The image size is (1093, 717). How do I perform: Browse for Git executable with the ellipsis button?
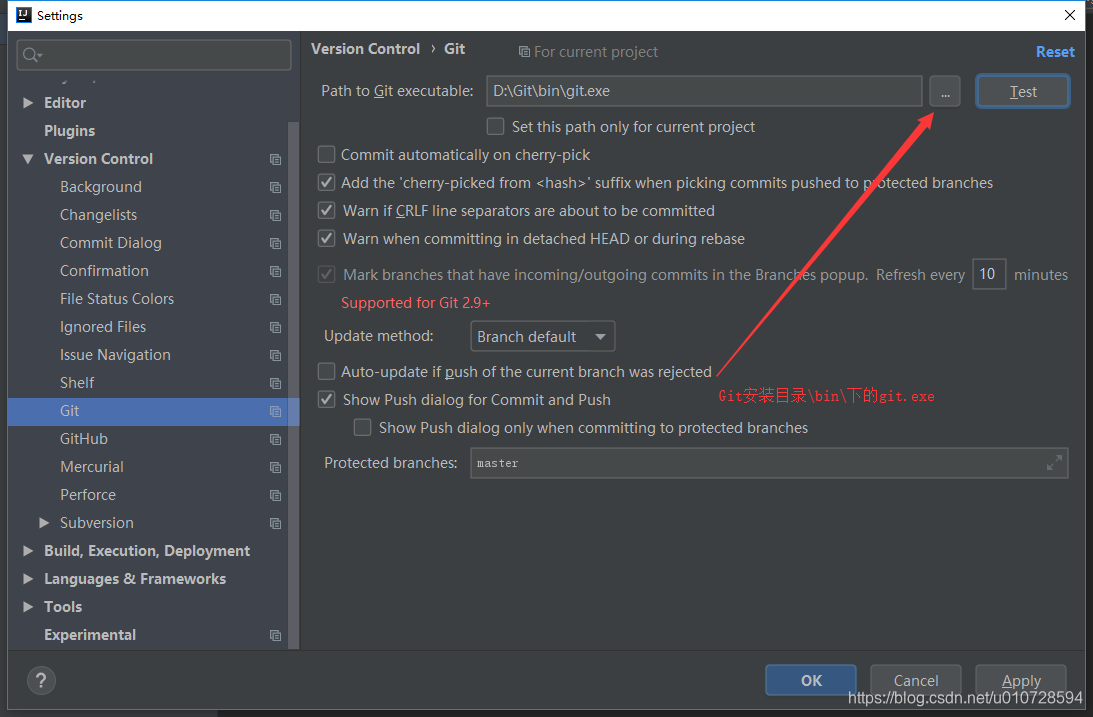pyautogui.click(x=945, y=91)
